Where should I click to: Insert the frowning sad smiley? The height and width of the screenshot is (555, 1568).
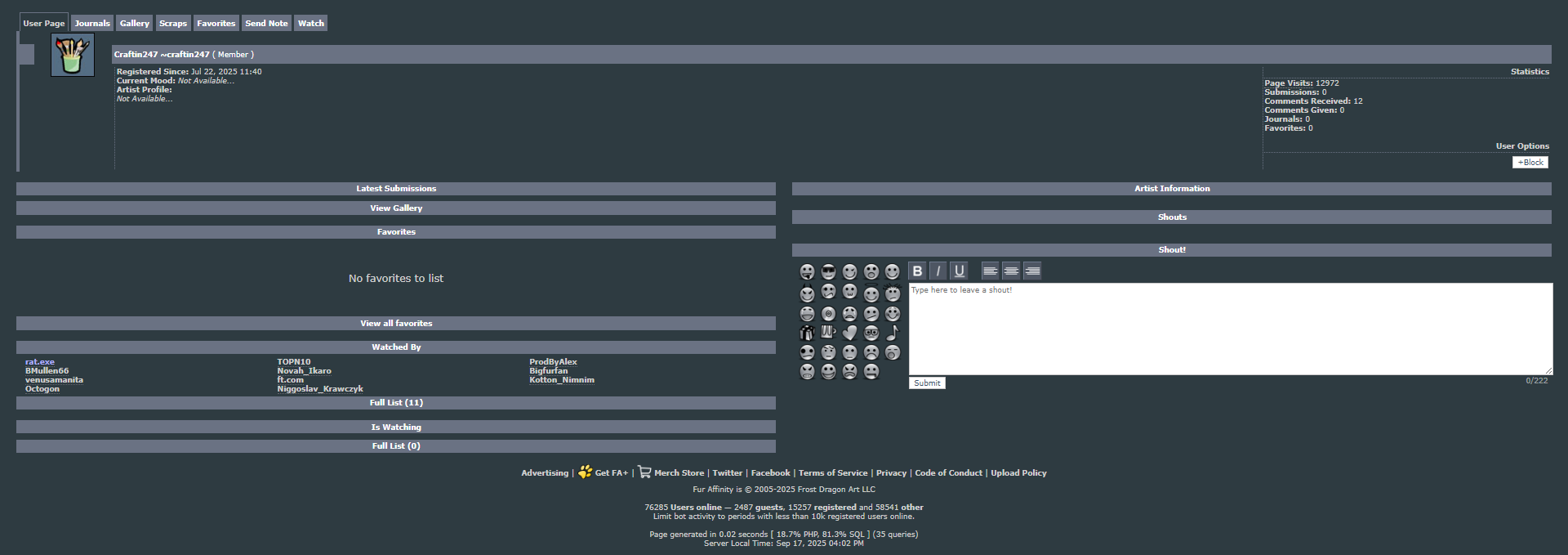pyautogui.click(x=871, y=352)
